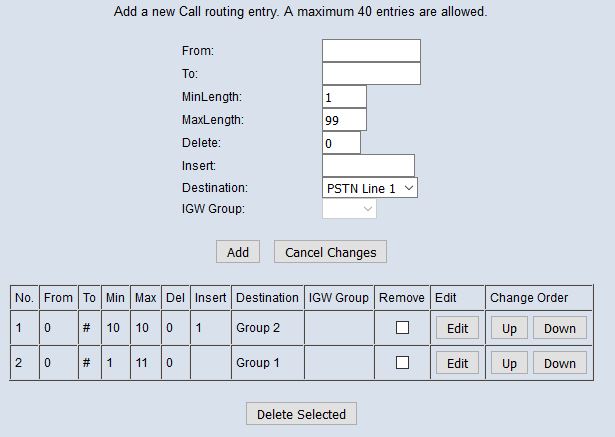The image size is (615, 437).
Task: Check the Remove box for entry 2
Action: (402, 363)
